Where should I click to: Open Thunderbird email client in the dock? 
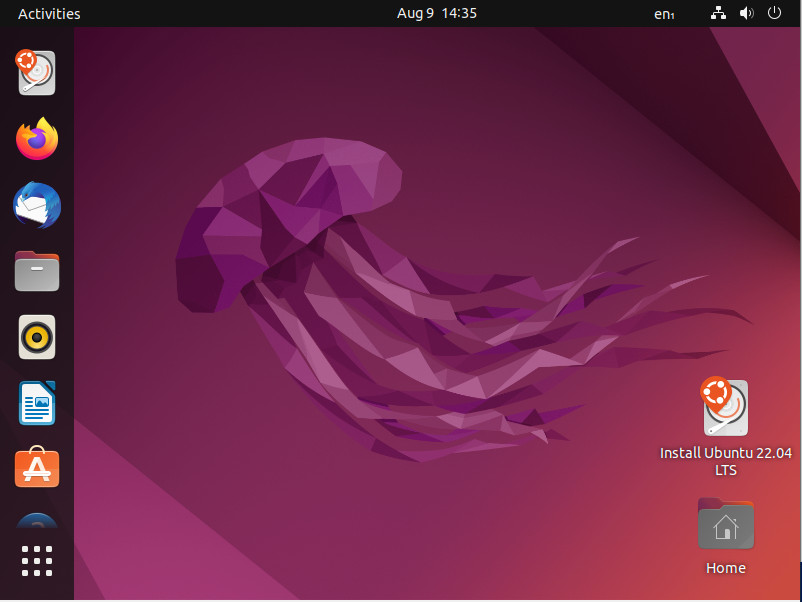(36, 205)
